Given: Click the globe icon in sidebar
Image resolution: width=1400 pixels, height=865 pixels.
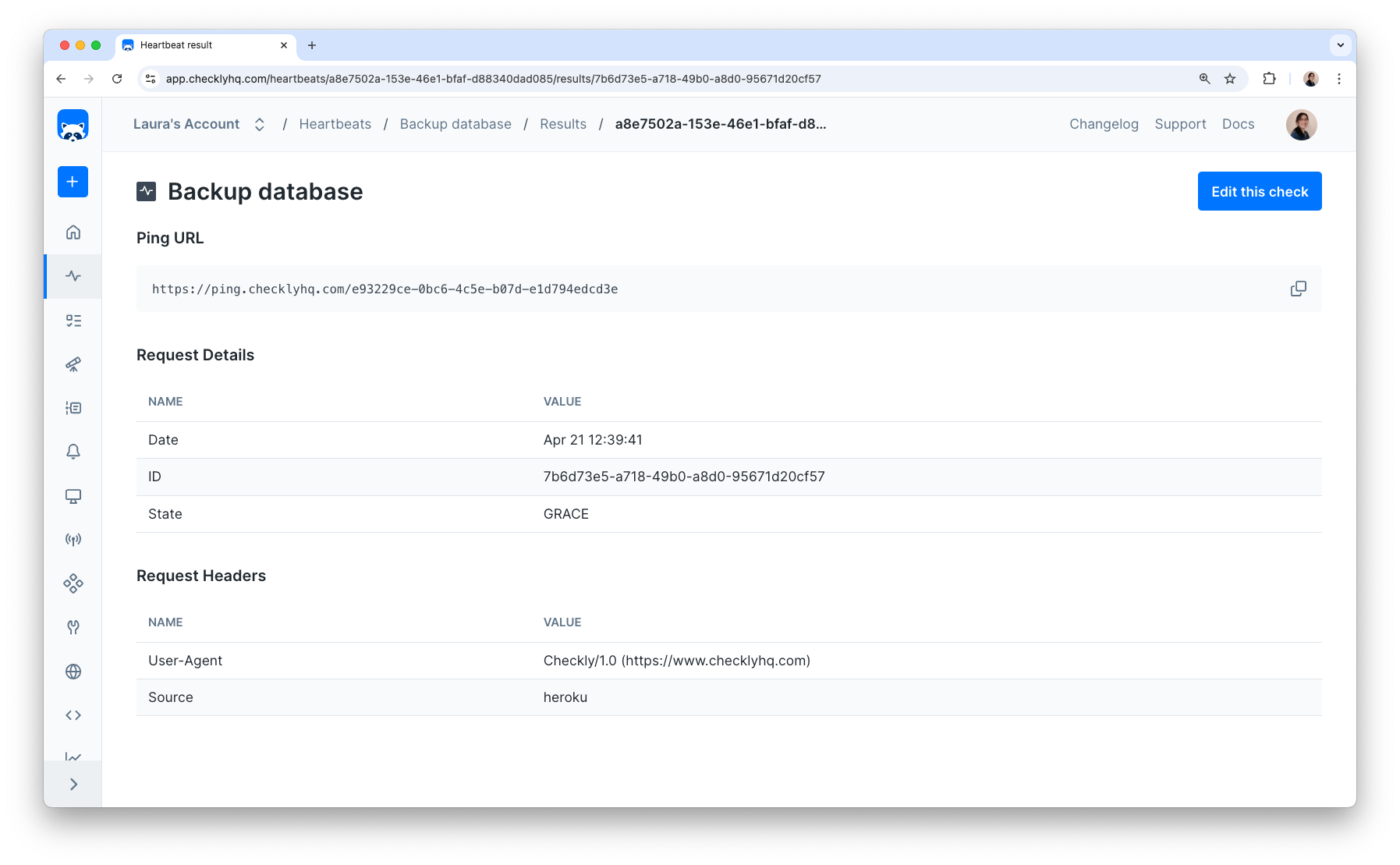Looking at the screenshot, I should pyautogui.click(x=73, y=672).
